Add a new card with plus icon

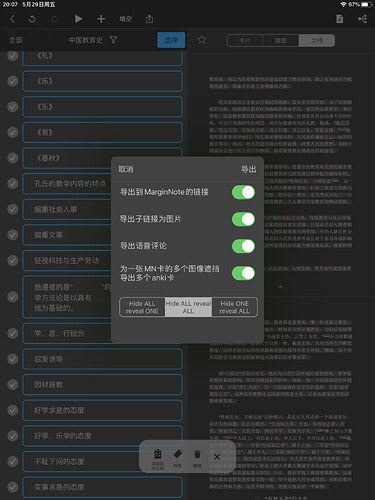(101, 19)
